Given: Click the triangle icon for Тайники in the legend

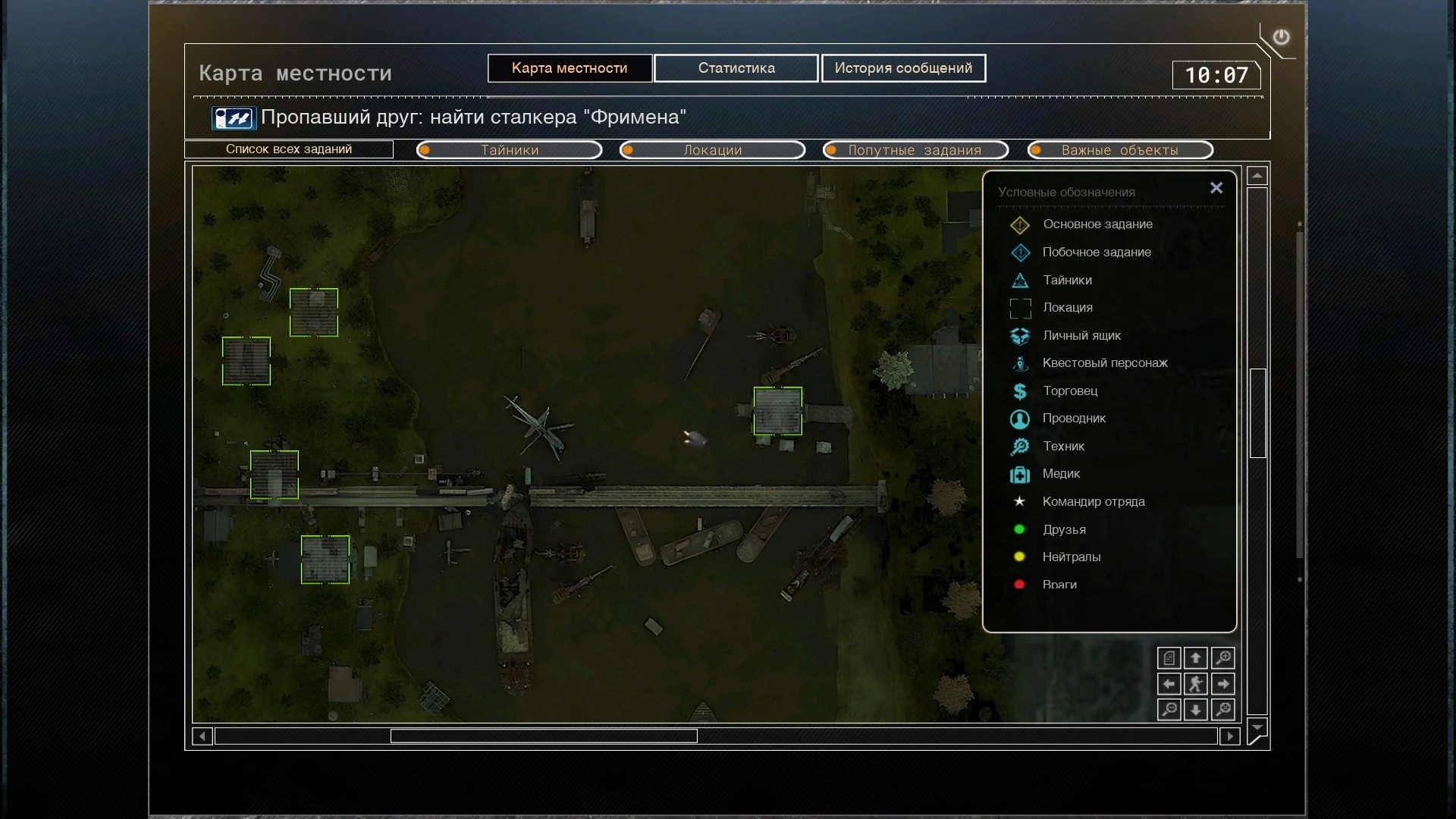Looking at the screenshot, I should [1020, 281].
